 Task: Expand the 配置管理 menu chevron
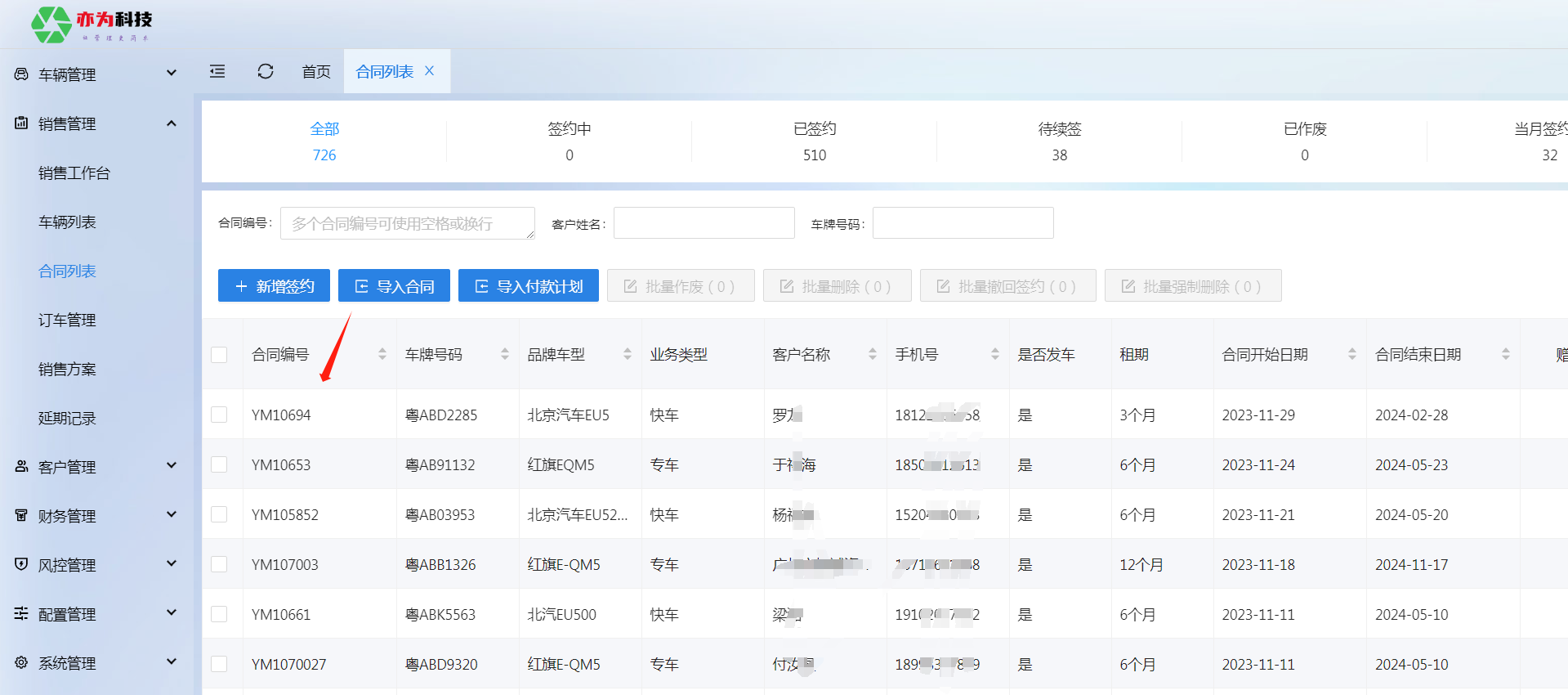(172, 613)
